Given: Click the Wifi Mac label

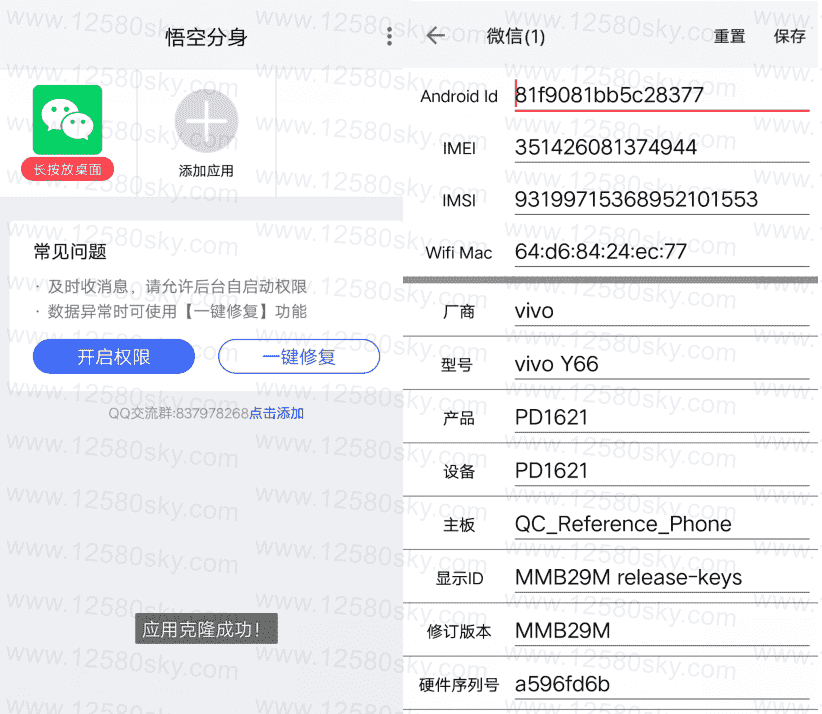Looking at the screenshot, I should click(x=459, y=253).
